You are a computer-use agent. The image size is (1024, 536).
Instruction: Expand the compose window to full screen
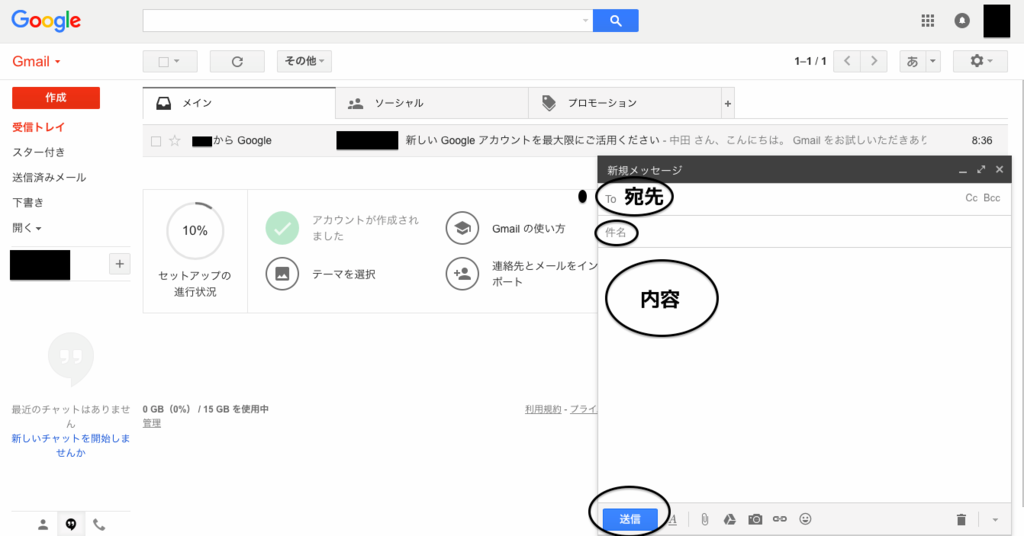click(981, 170)
